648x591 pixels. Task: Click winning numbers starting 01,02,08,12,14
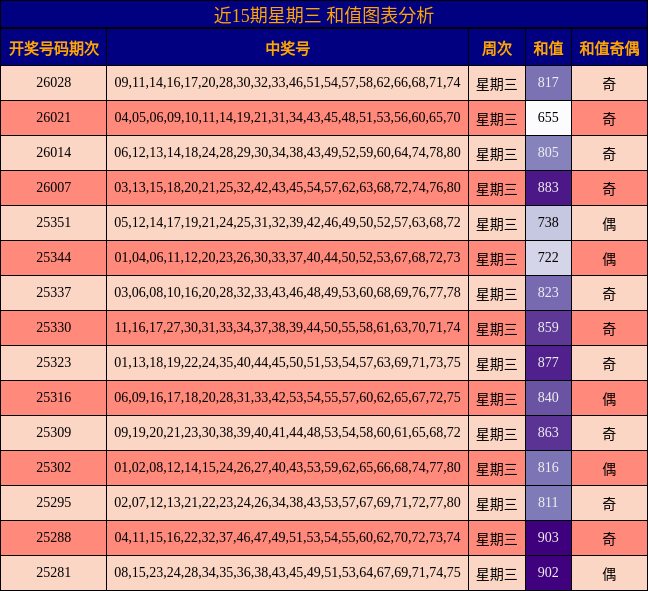click(287, 468)
